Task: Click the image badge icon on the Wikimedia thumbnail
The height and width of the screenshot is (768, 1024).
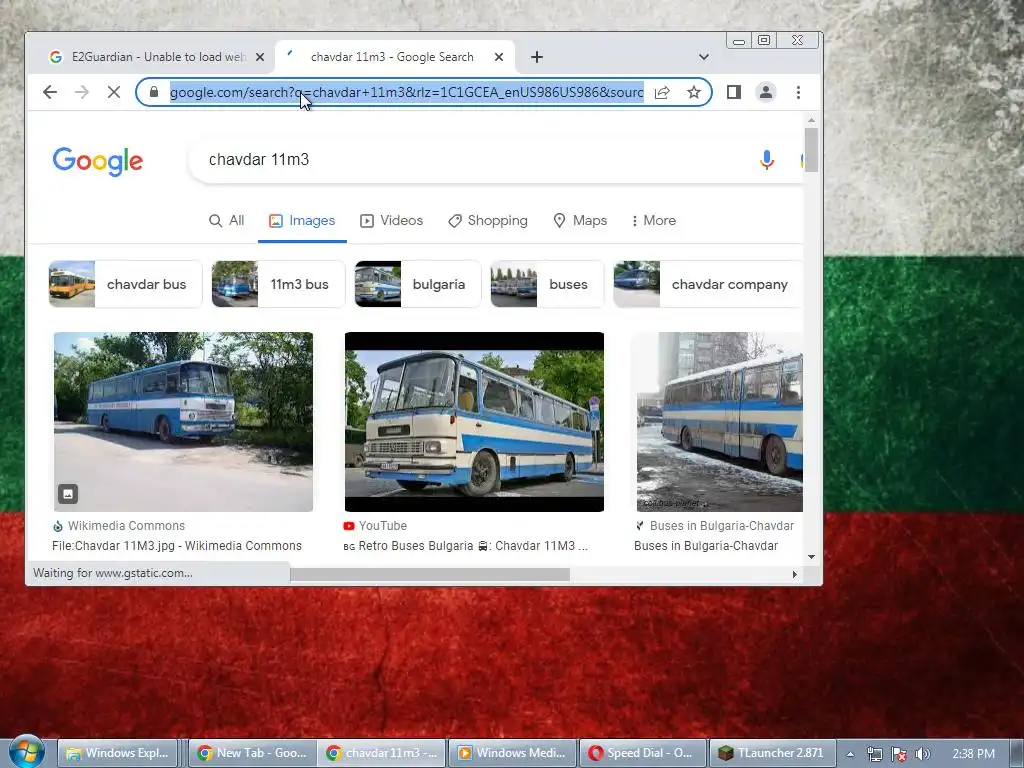Action: coord(68,494)
